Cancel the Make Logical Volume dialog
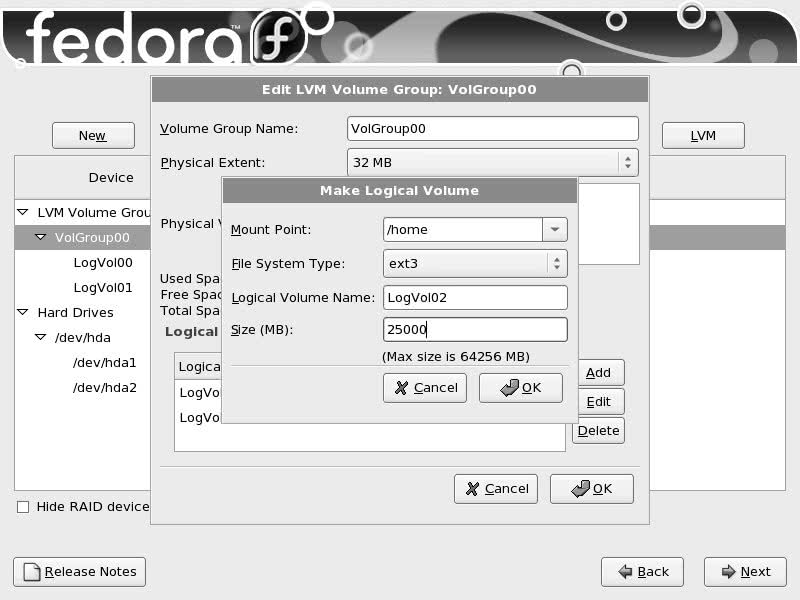This screenshot has width=800, height=600. pos(425,388)
